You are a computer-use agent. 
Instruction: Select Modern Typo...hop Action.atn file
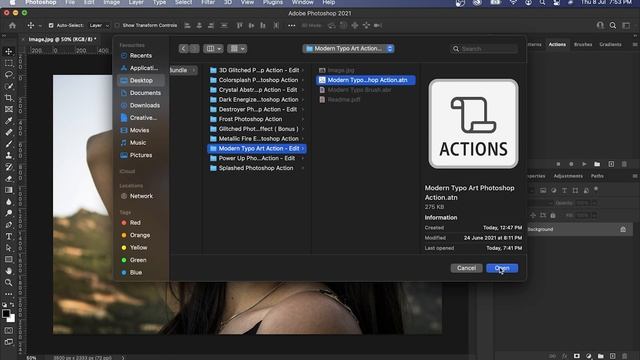(366, 80)
